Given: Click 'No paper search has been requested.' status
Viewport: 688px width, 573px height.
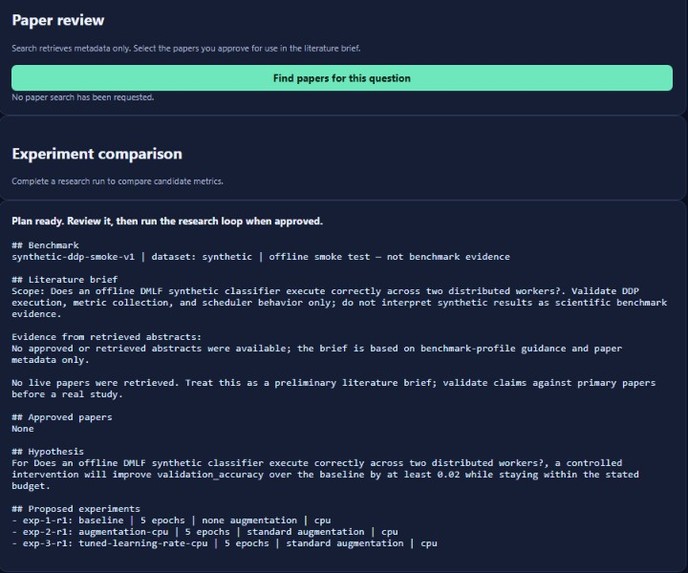Looking at the screenshot, I should coord(83,97).
